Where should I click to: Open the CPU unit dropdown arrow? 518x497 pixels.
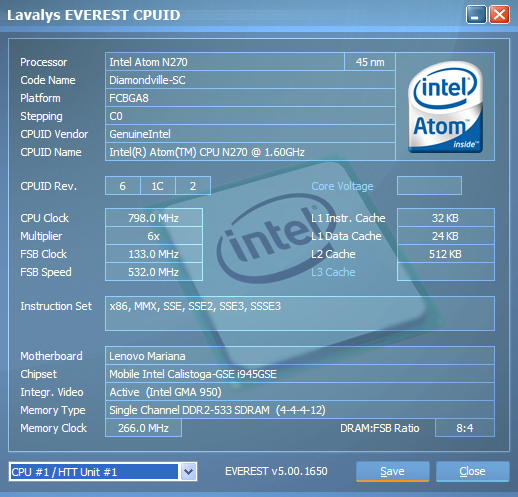pyautogui.click(x=188, y=472)
